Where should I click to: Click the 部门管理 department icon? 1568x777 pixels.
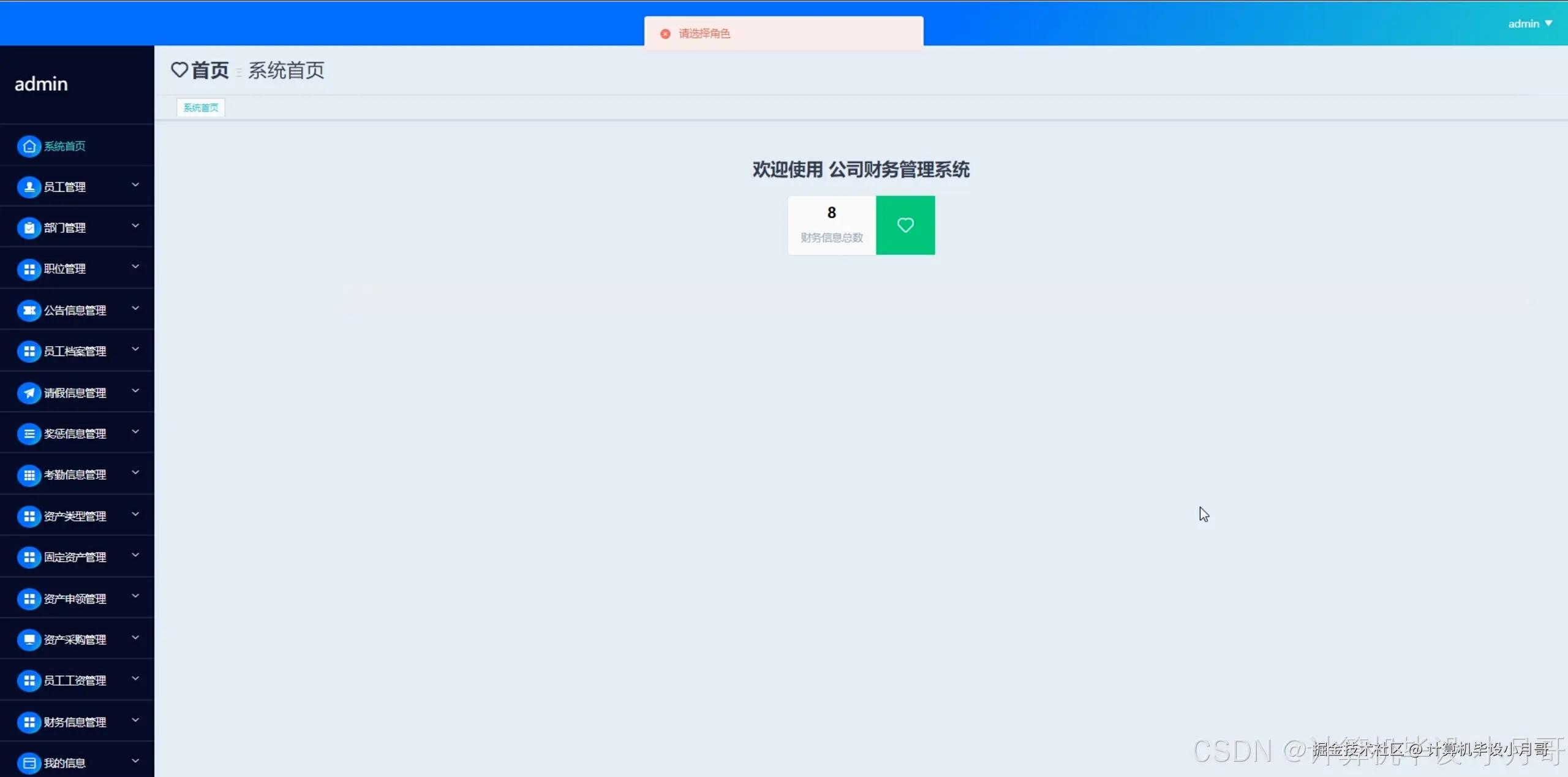[x=29, y=227]
